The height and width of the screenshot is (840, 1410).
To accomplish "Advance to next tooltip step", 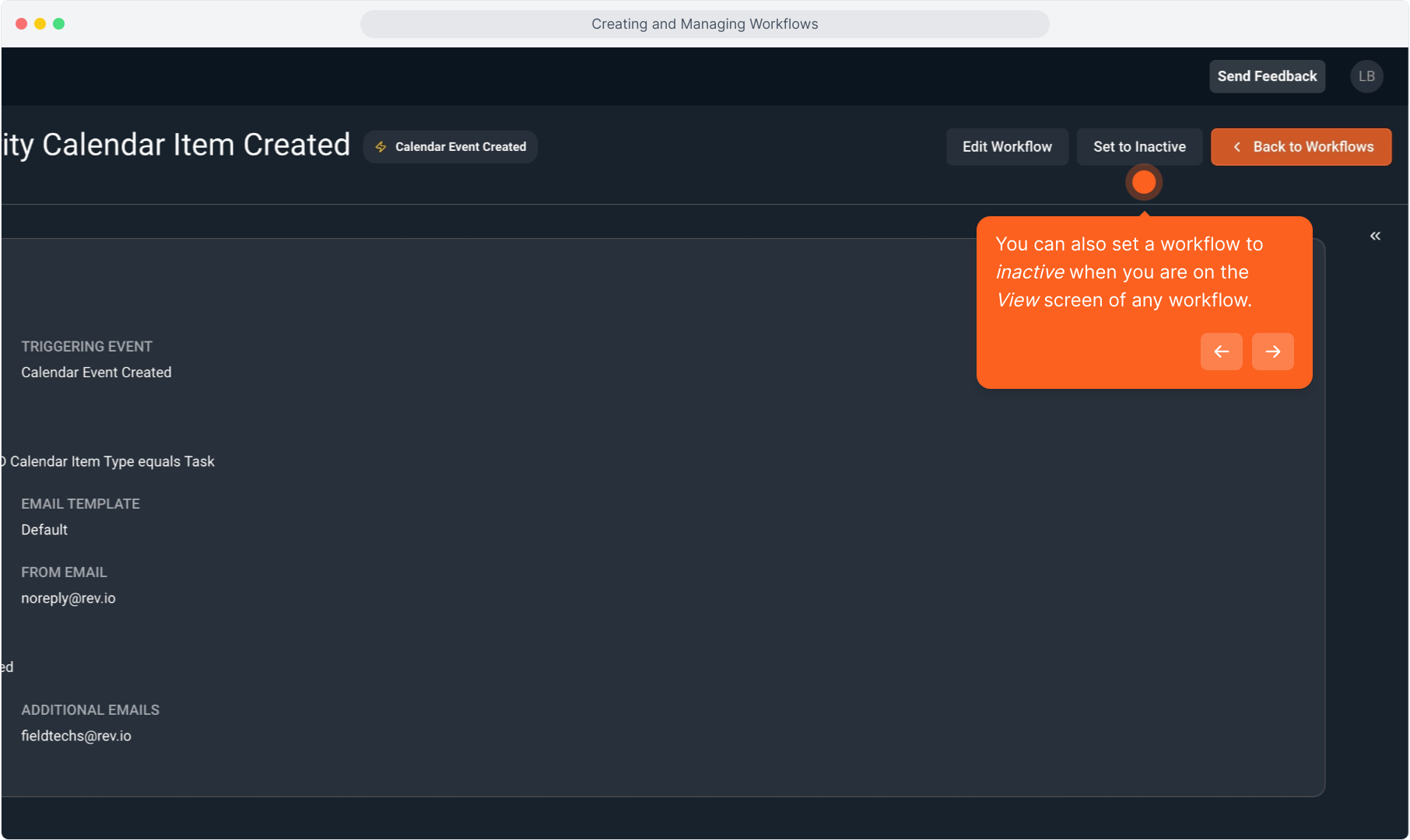I will 1272,352.
